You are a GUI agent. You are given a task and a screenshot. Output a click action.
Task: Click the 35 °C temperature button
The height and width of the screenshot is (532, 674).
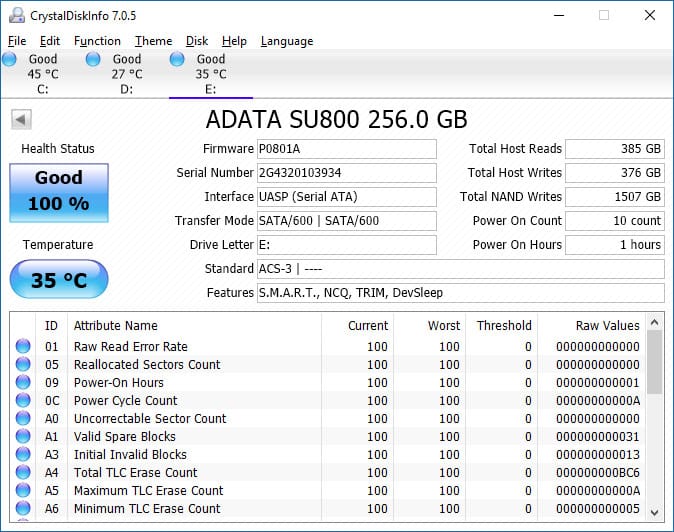[59, 279]
